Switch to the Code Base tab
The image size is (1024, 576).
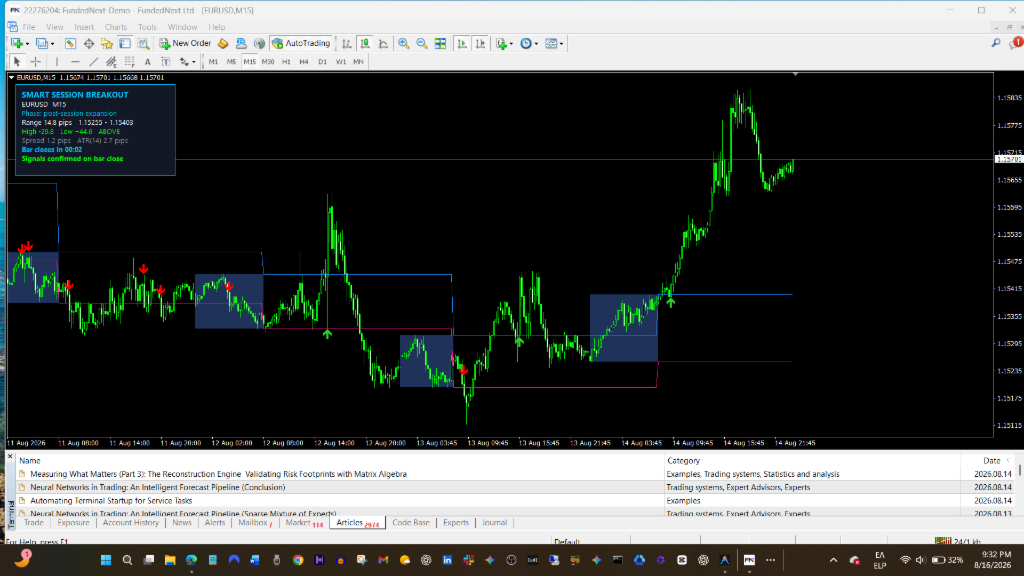[411, 522]
